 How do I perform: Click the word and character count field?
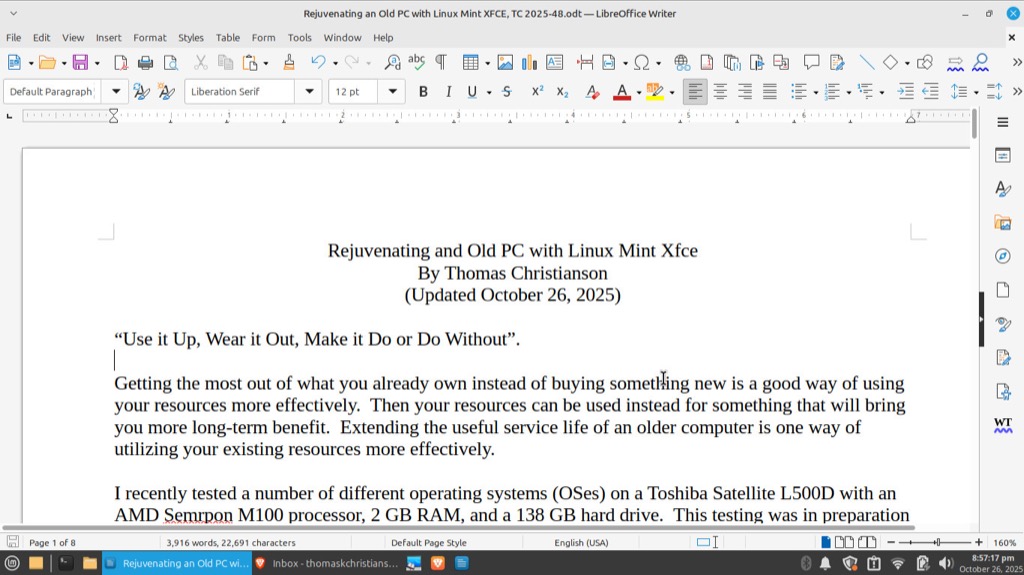point(230,542)
